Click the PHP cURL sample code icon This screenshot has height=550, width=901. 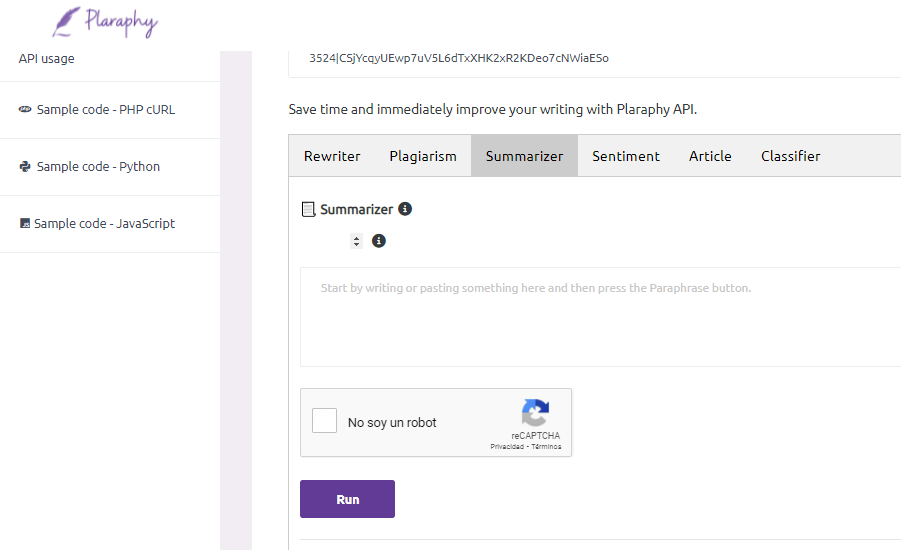[x=25, y=109]
